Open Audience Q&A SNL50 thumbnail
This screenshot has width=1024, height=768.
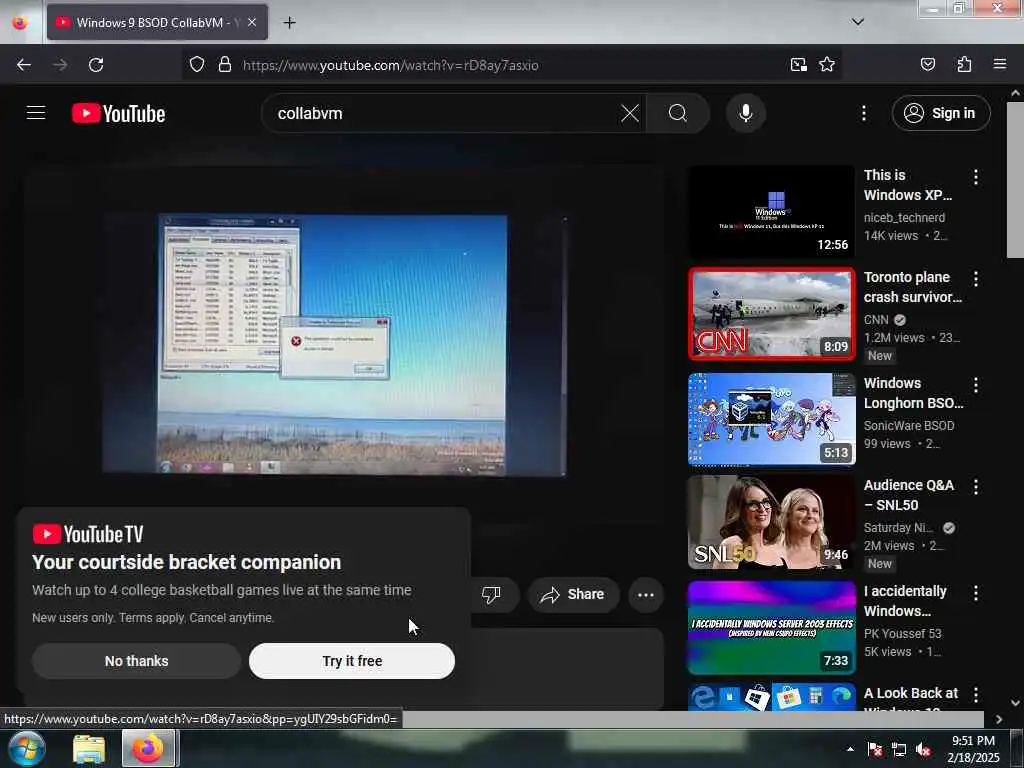tap(771, 522)
